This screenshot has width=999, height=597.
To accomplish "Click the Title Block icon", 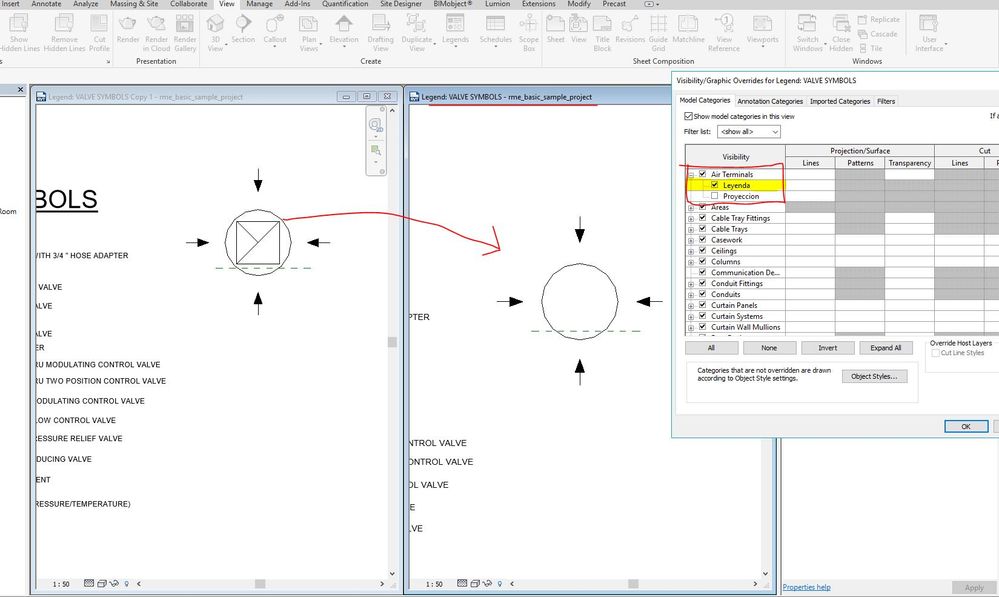I will (x=602, y=24).
